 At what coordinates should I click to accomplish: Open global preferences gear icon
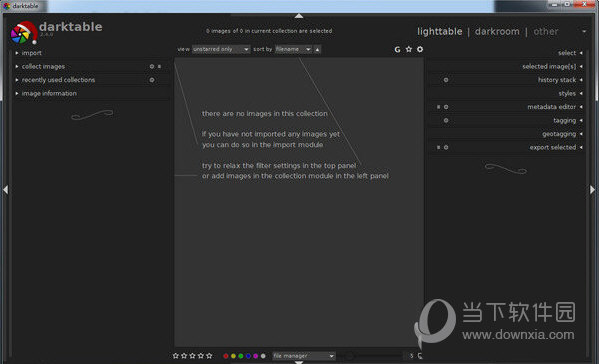tap(420, 49)
